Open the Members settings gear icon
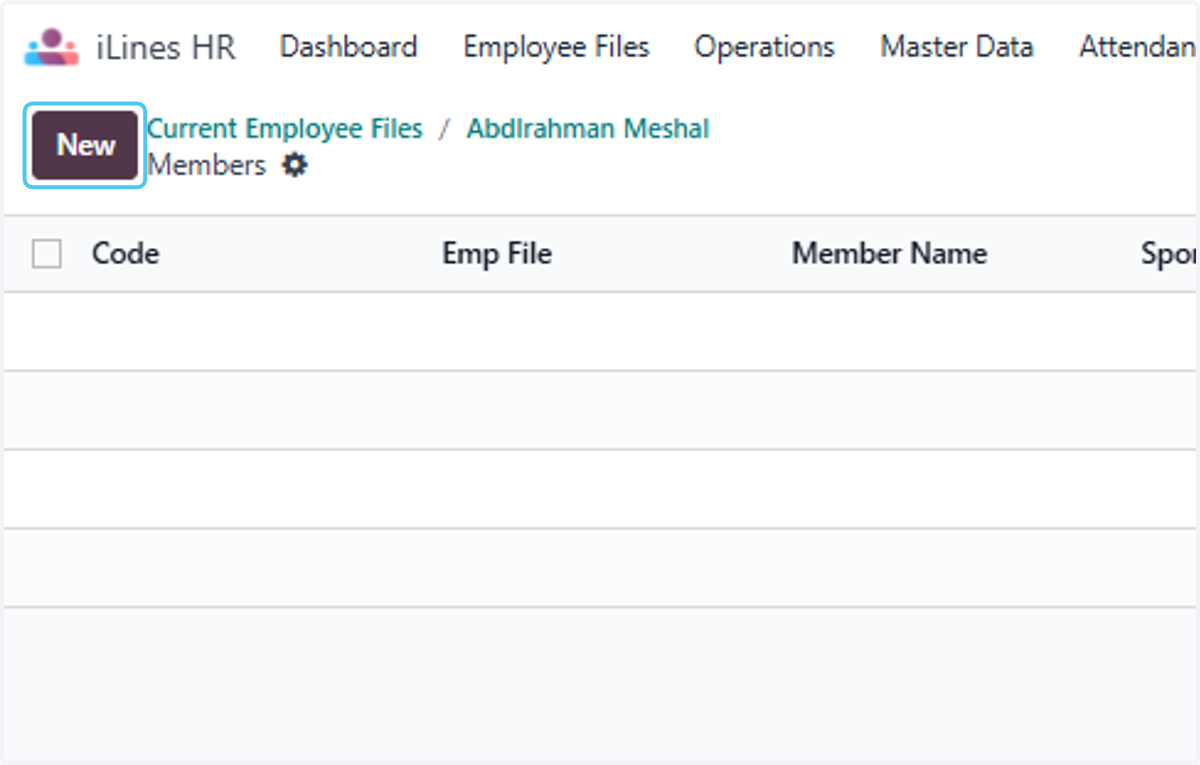Viewport: 1200px width, 765px height. [294, 165]
